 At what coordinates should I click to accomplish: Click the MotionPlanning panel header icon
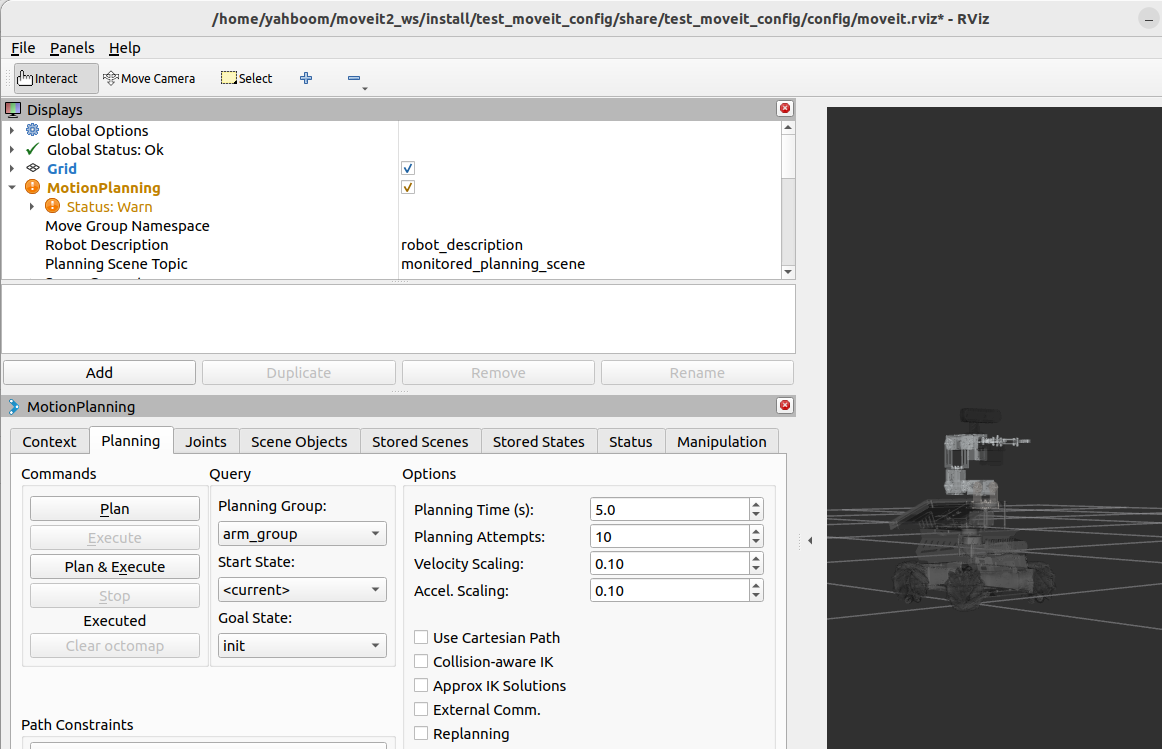(13, 407)
